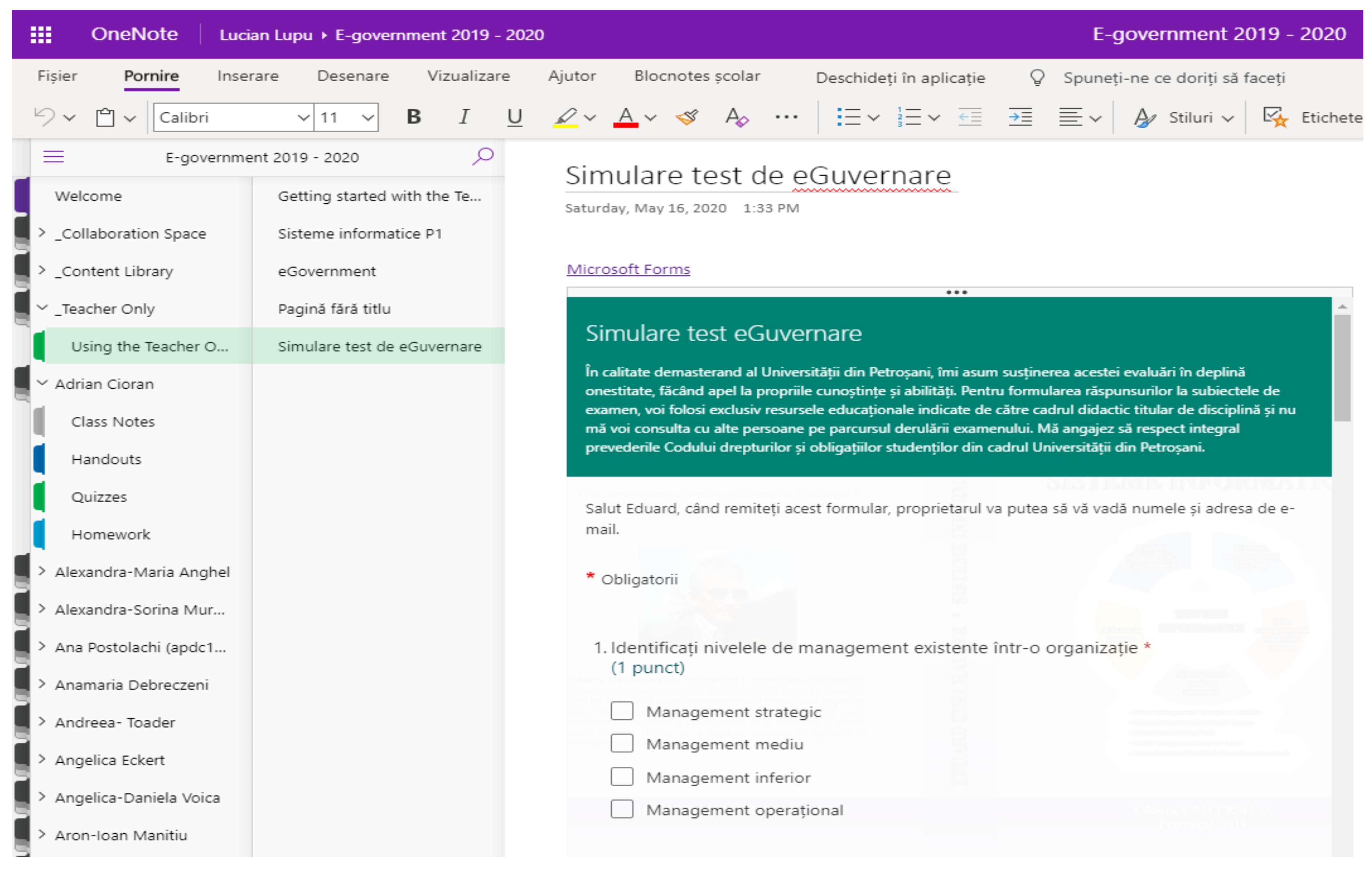1372x869 pixels.
Task: Expand the _Content Library section group
Action: (x=42, y=270)
